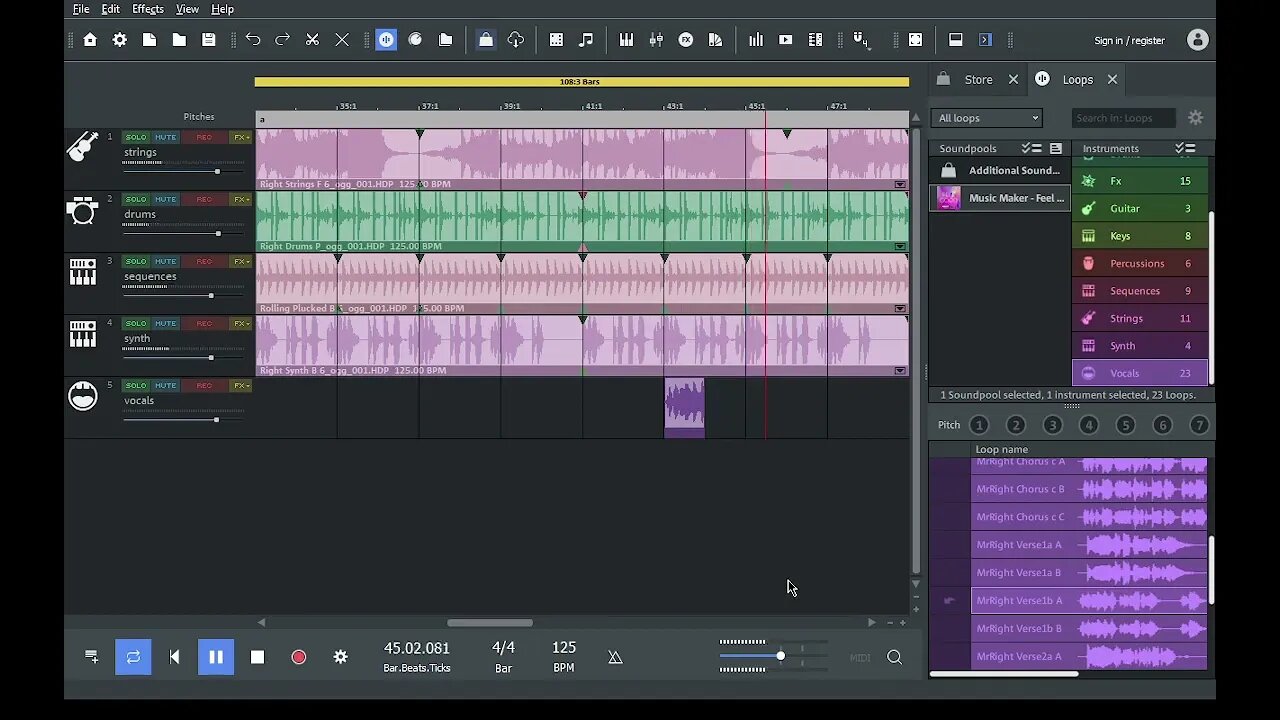
Task: Click the store shopping bag toolbar icon
Action: click(485, 40)
